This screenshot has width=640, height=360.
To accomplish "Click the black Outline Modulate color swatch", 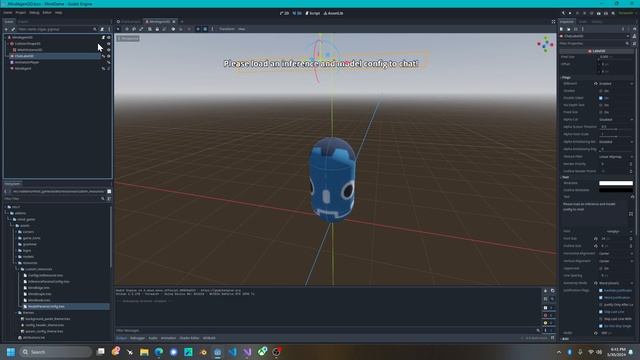I will (616, 190).
